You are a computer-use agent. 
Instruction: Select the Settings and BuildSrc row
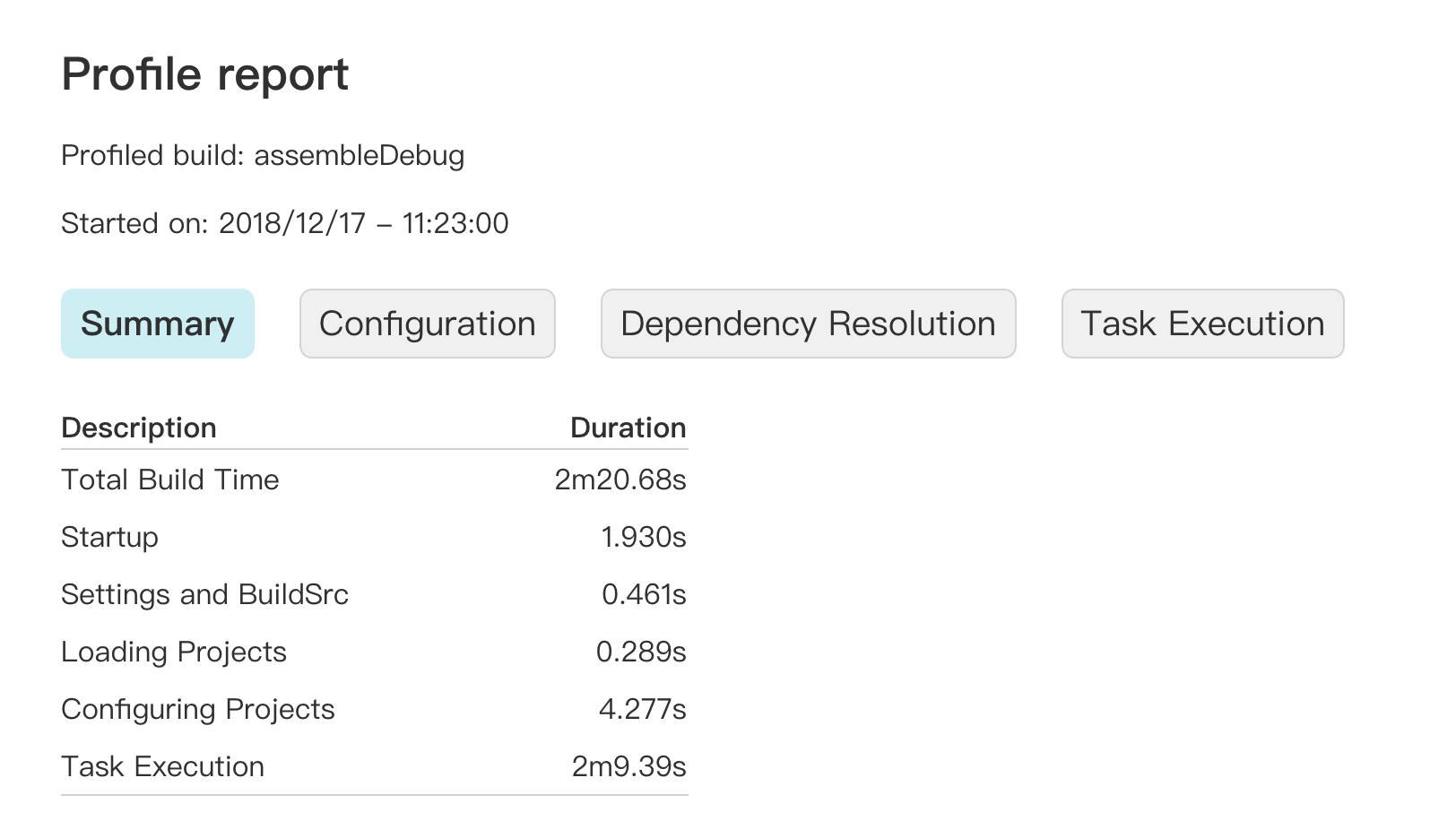[x=375, y=594]
